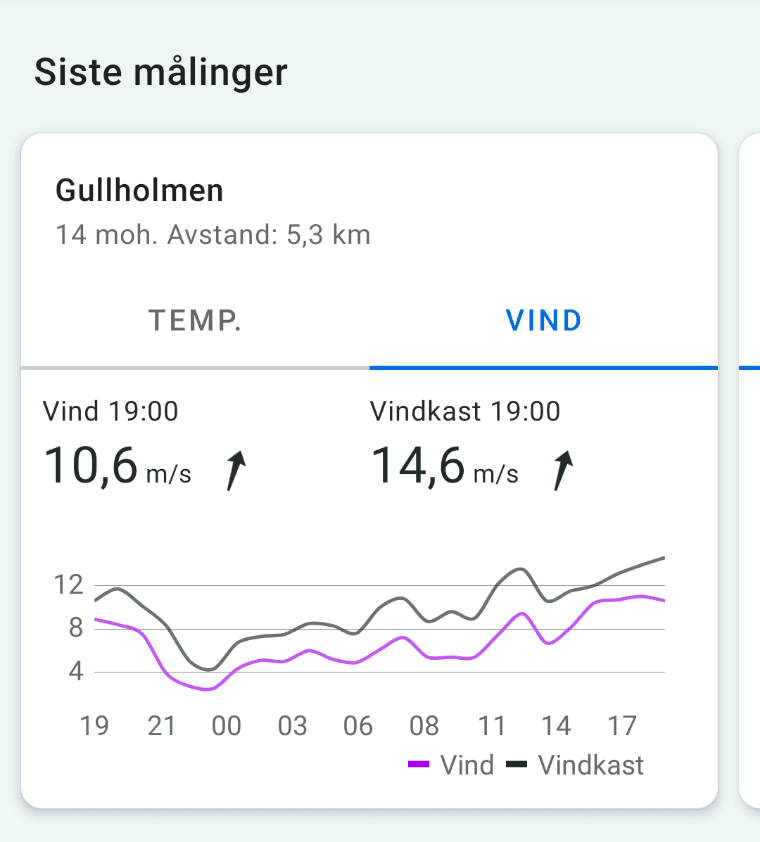
Task: Select the VIND tab
Action: click(x=544, y=321)
